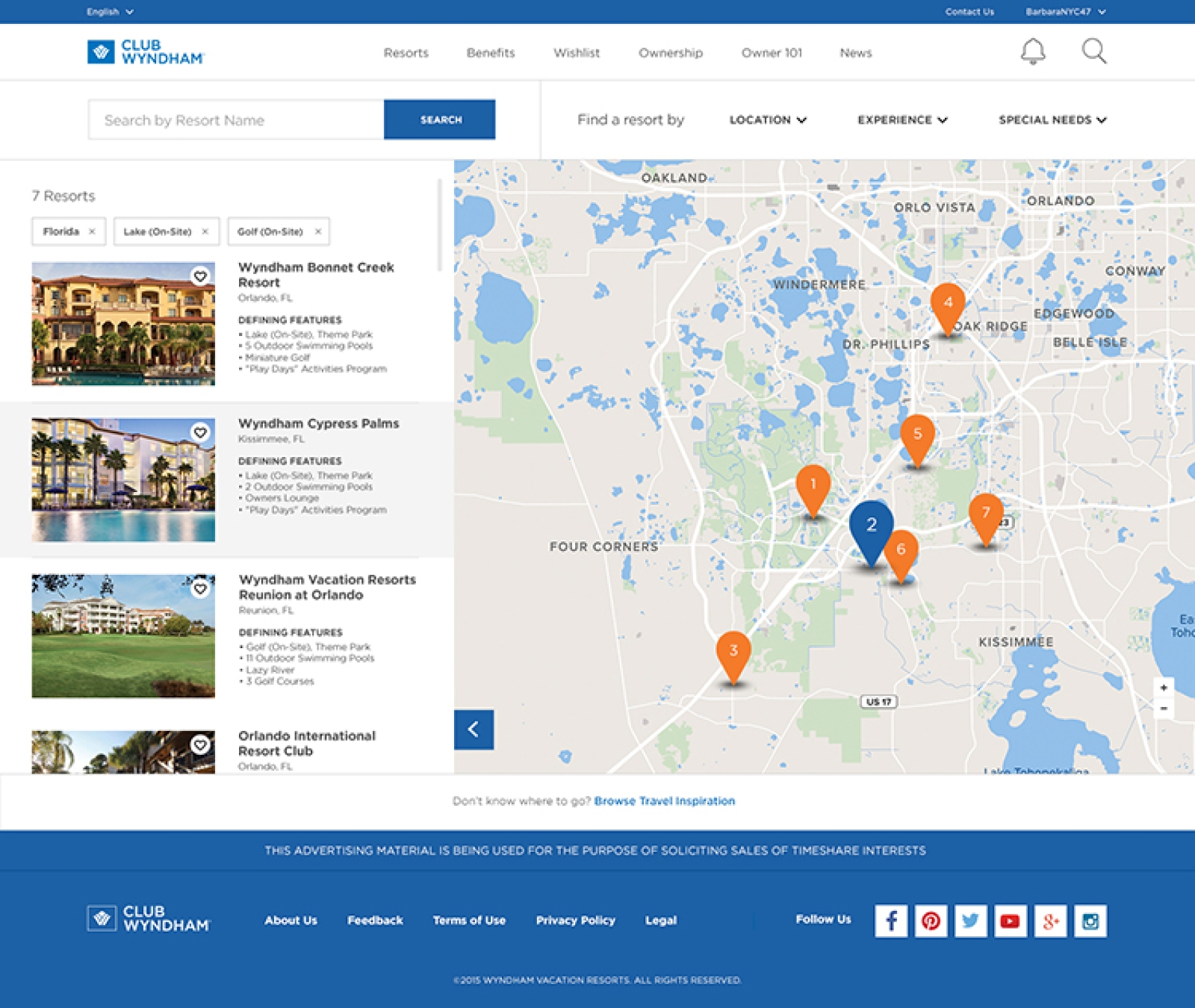Click the results list scrollbar
Viewport: 1195px width, 1008px height.
click(x=439, y=224)
